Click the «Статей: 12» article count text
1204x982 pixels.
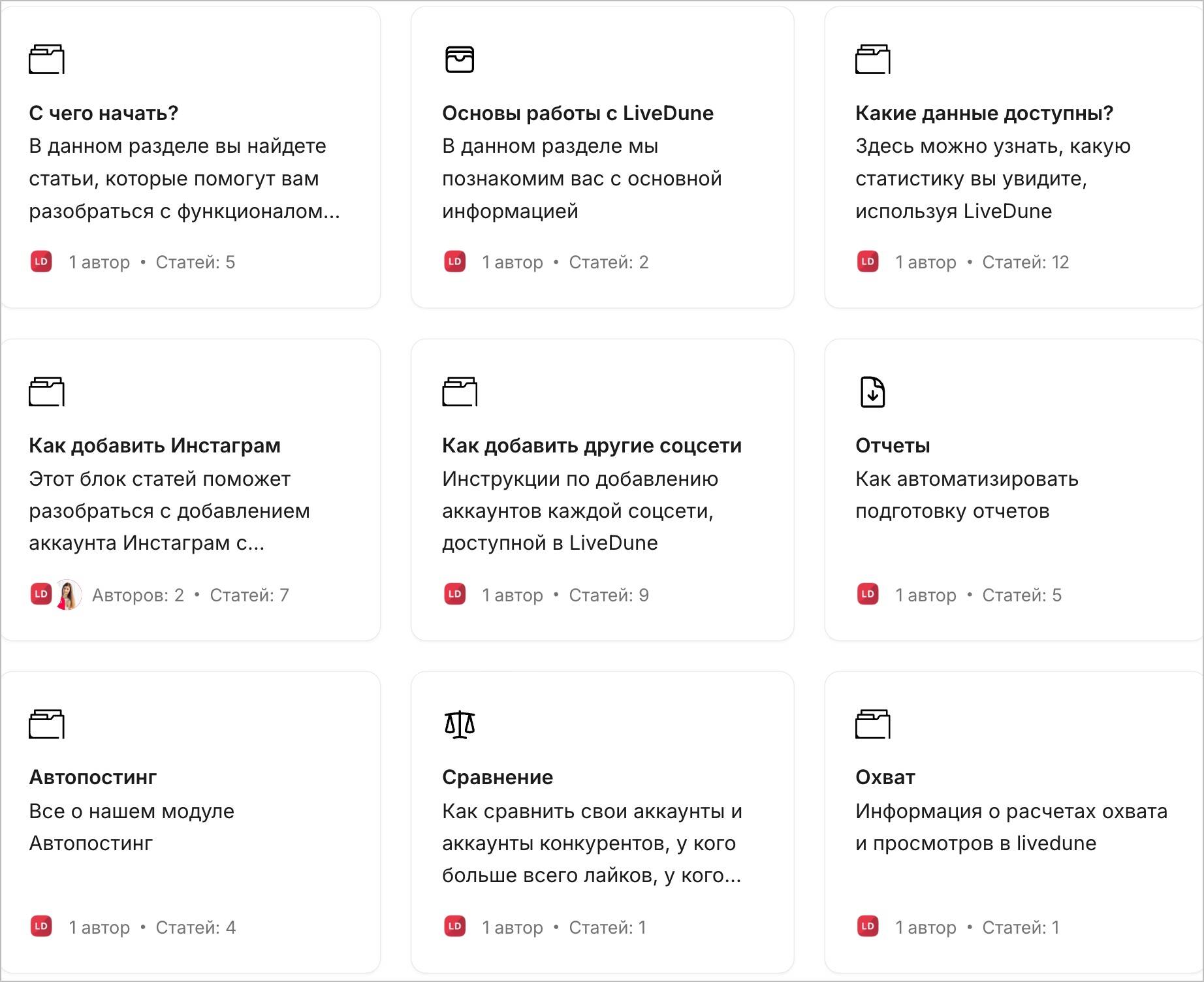1026,262
